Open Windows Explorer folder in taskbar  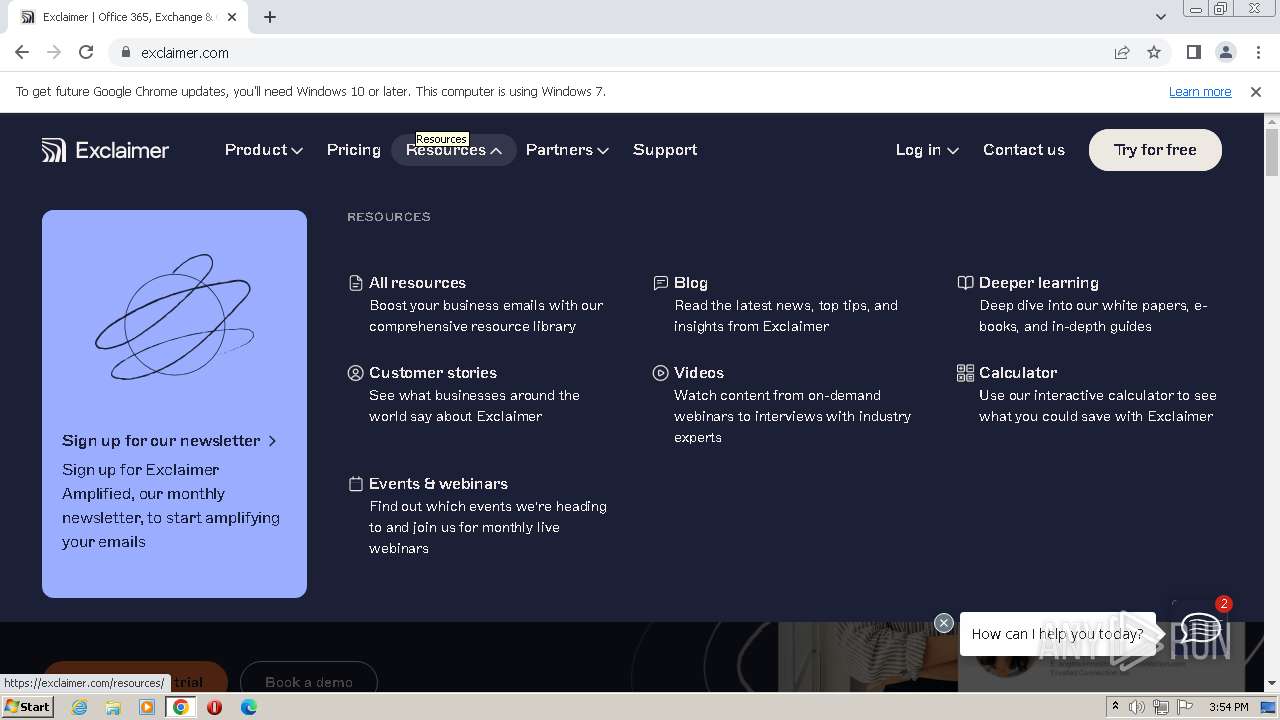113,707
